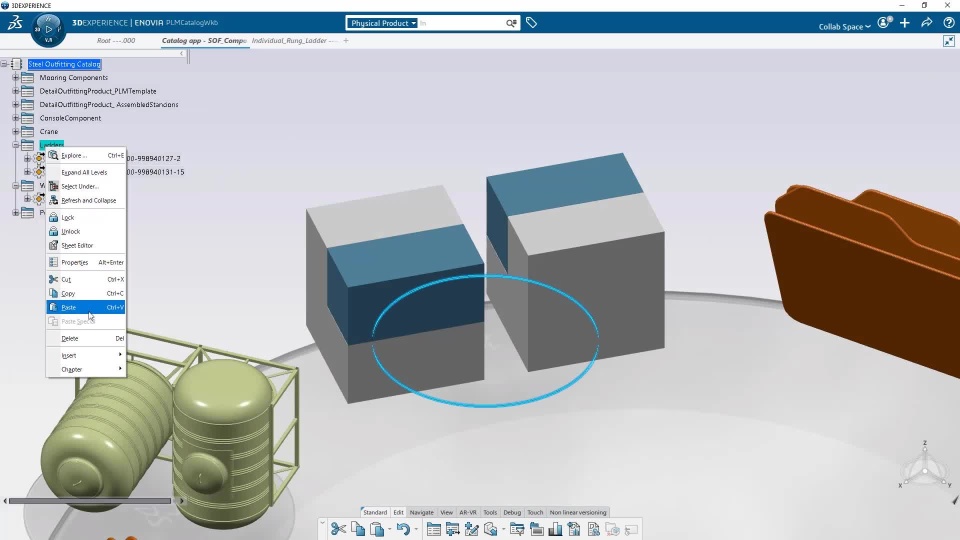Click the Paste icon in bottom toolbar
The width and height of the screenshot is (960, 540).
377,529
